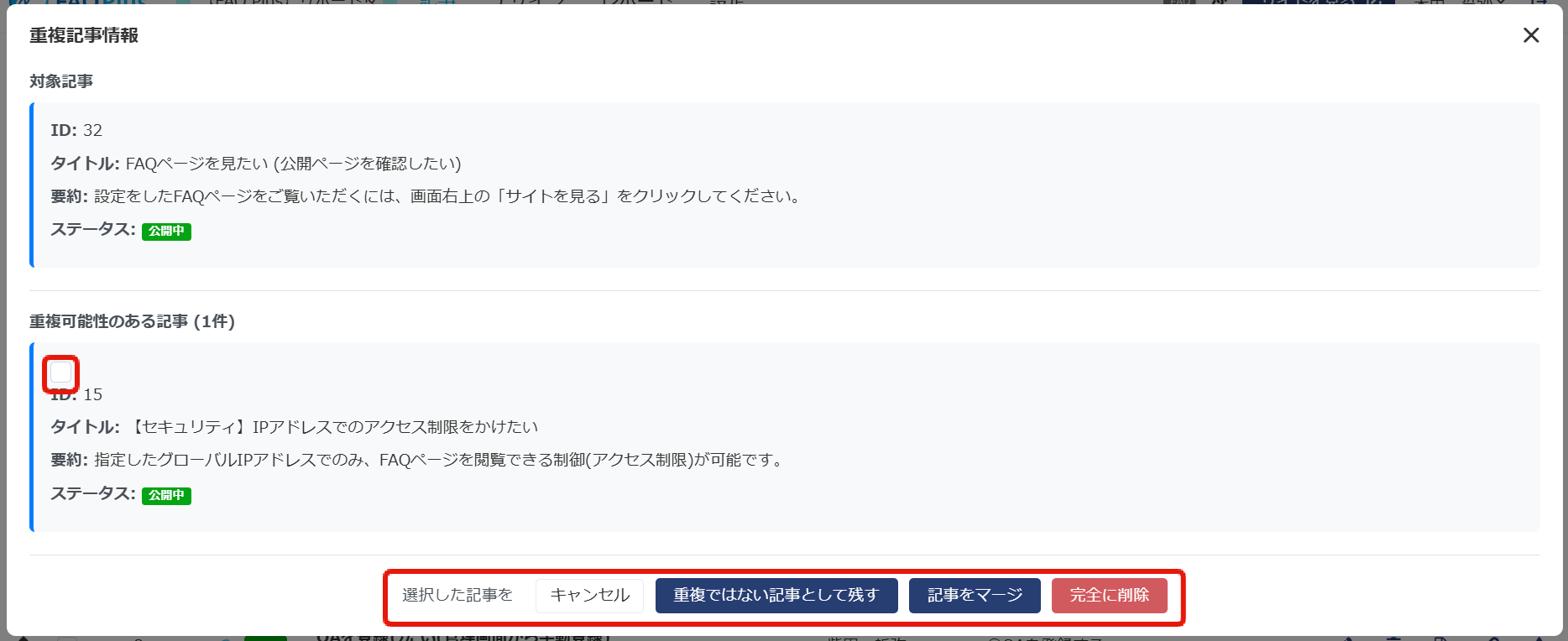Check the checkbox for duplicate article ID 15
The width and height of the screenshot is (1568, 641).
pos(61,373)
